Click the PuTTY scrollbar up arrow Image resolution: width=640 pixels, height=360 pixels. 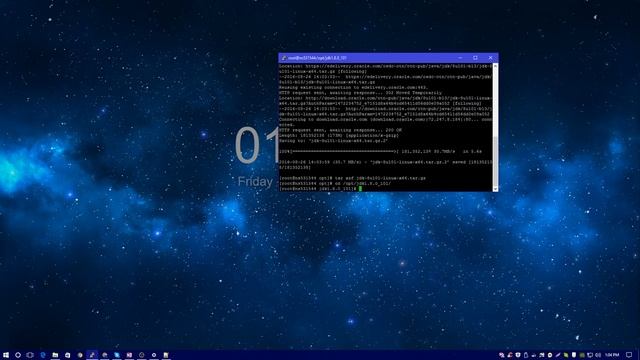[x=495, y=66]
